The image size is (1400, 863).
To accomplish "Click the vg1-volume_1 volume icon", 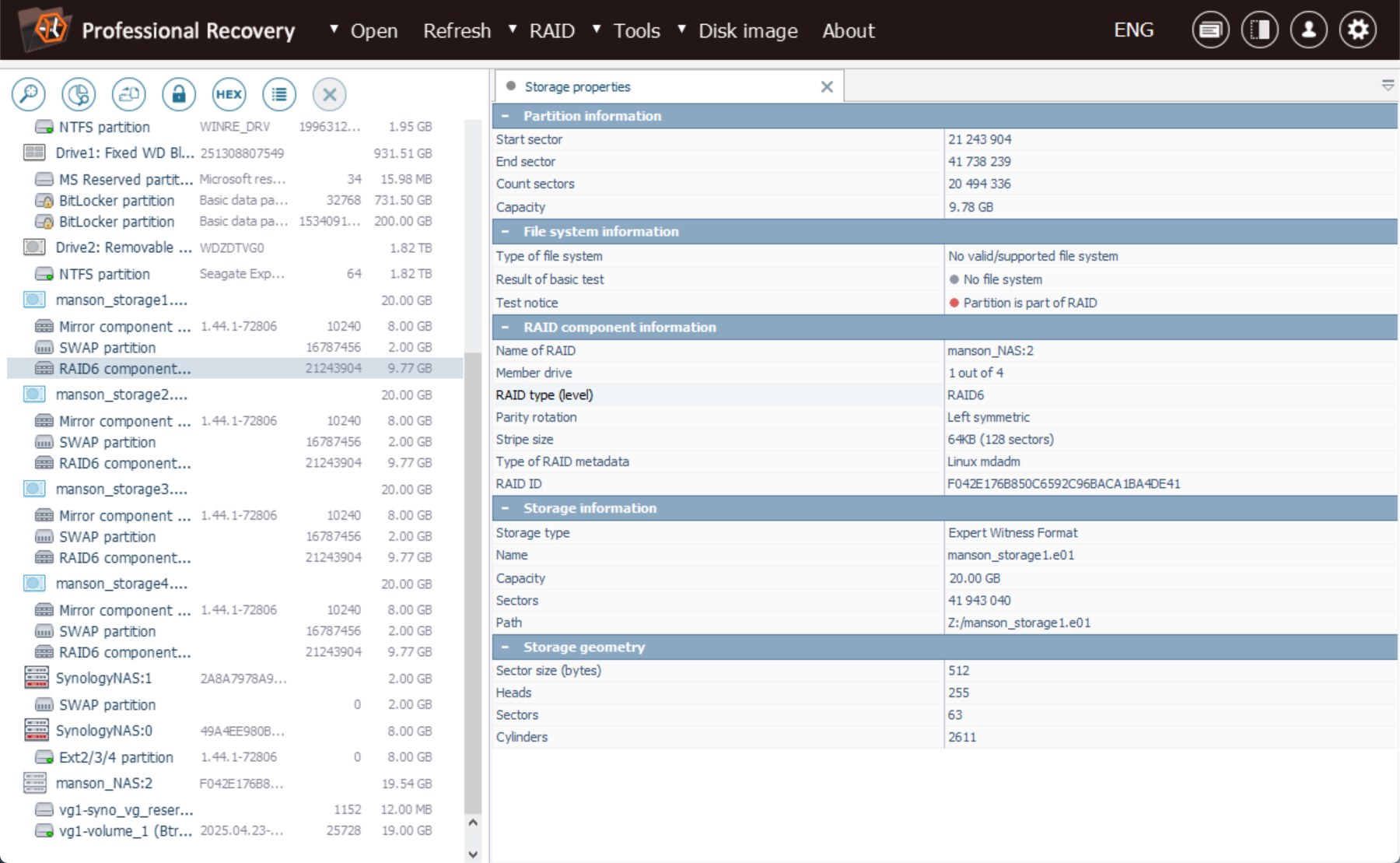I will click(x=44, y=831).
